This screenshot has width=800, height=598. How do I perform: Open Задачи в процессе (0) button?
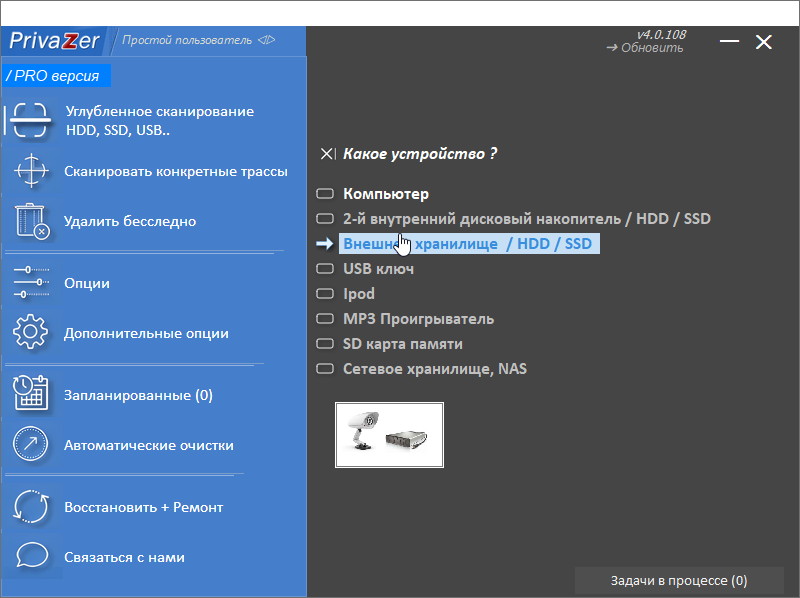tap(679, 581)
